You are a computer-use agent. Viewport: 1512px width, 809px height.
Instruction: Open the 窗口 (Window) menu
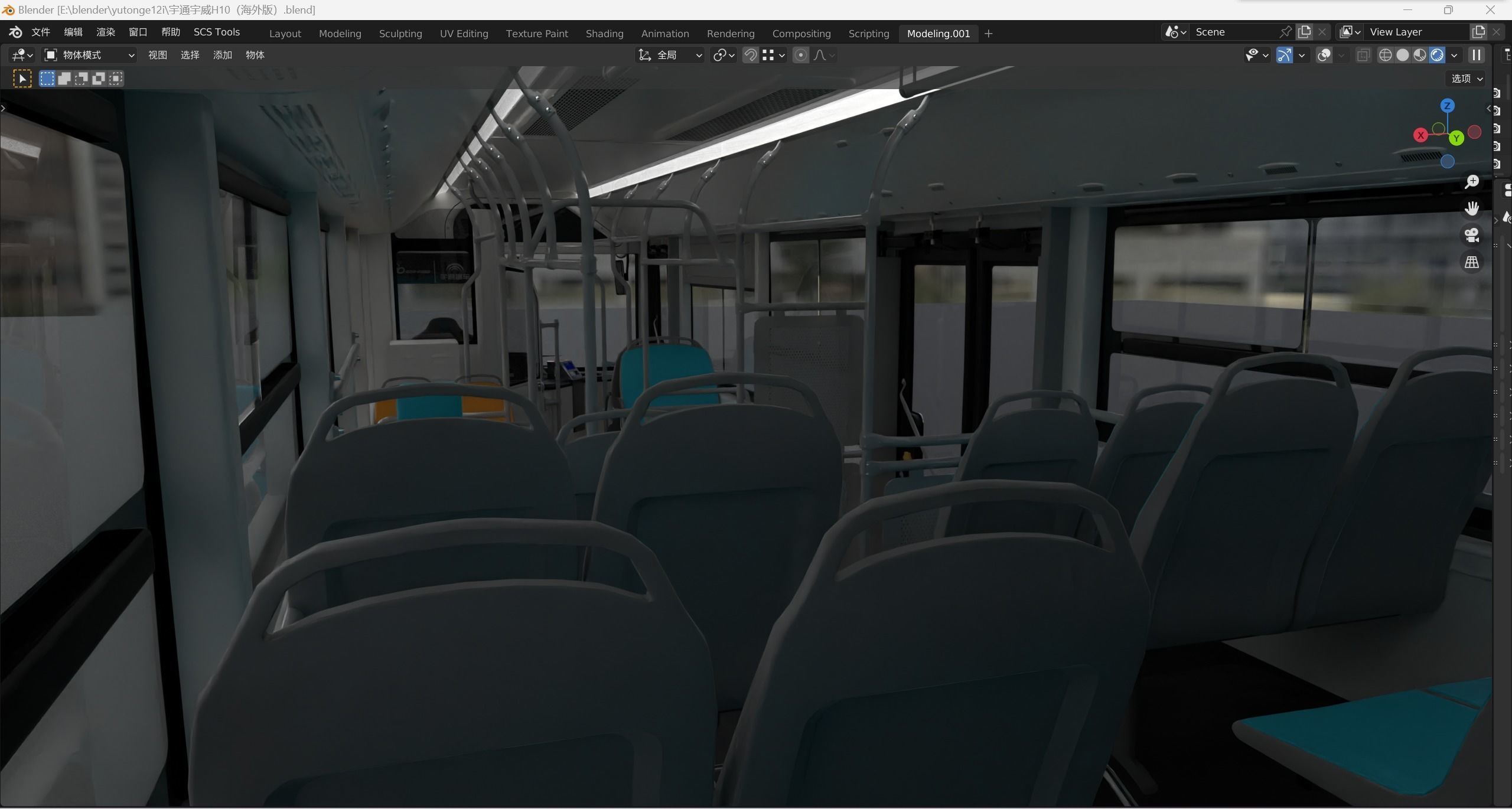coord(138,32)
